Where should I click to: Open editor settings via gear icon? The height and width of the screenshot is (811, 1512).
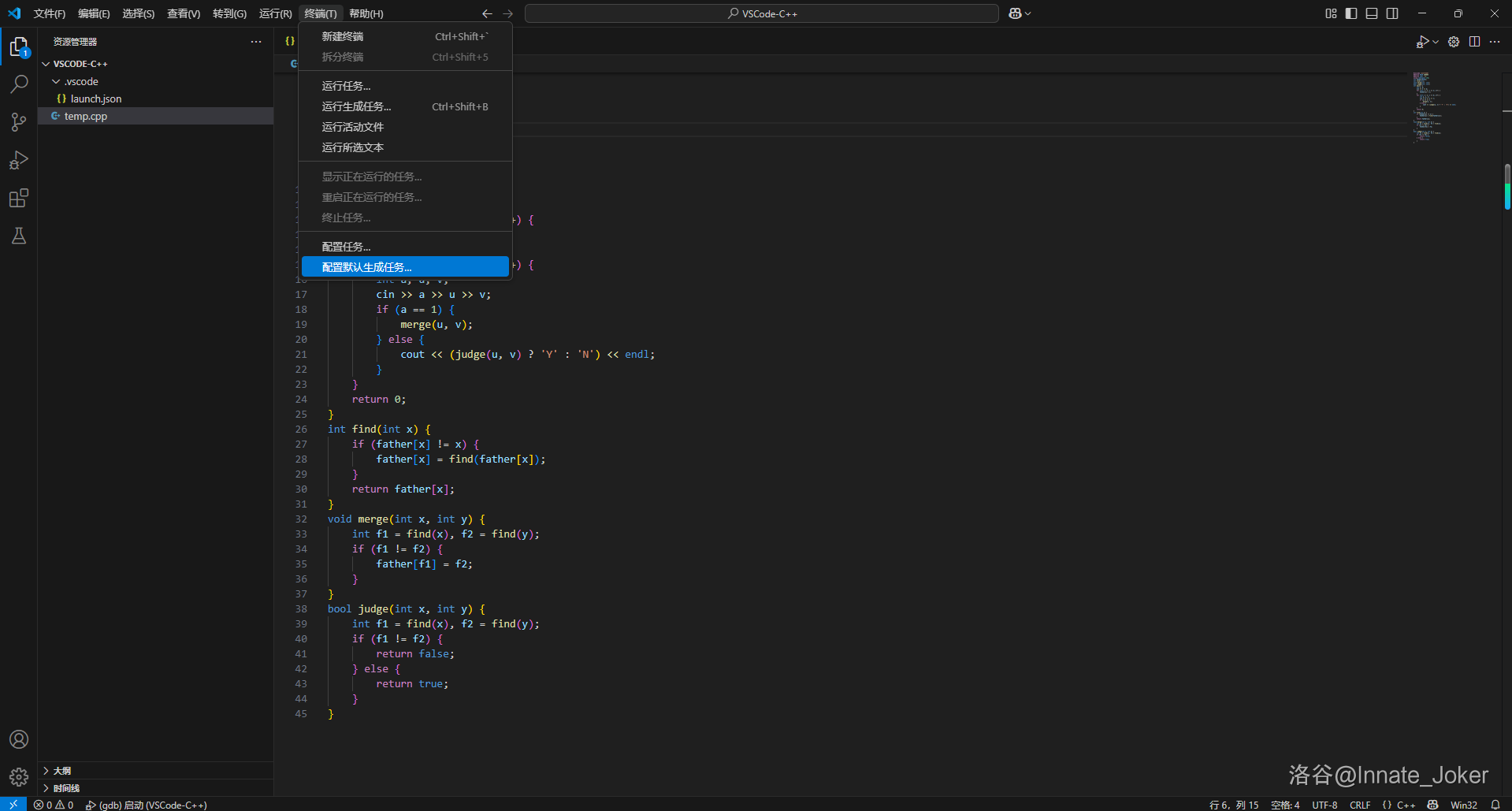(1454, 42)
